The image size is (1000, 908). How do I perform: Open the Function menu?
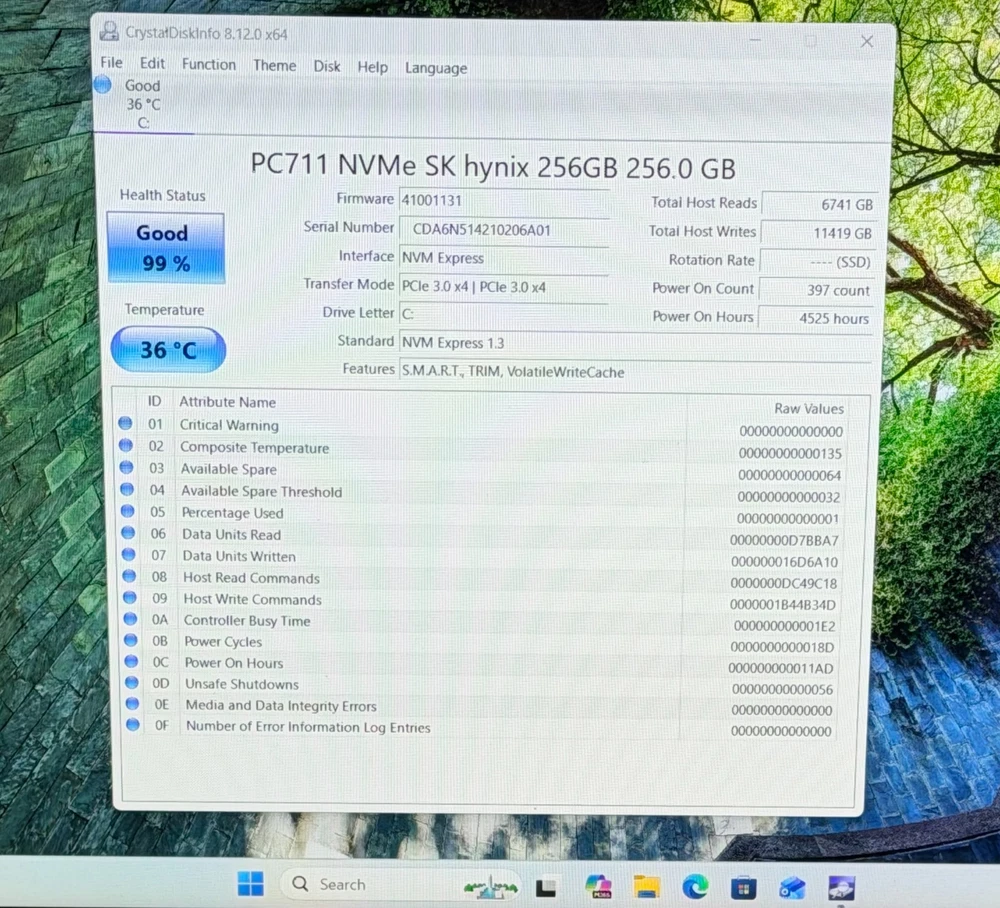[x=209, y=64]
